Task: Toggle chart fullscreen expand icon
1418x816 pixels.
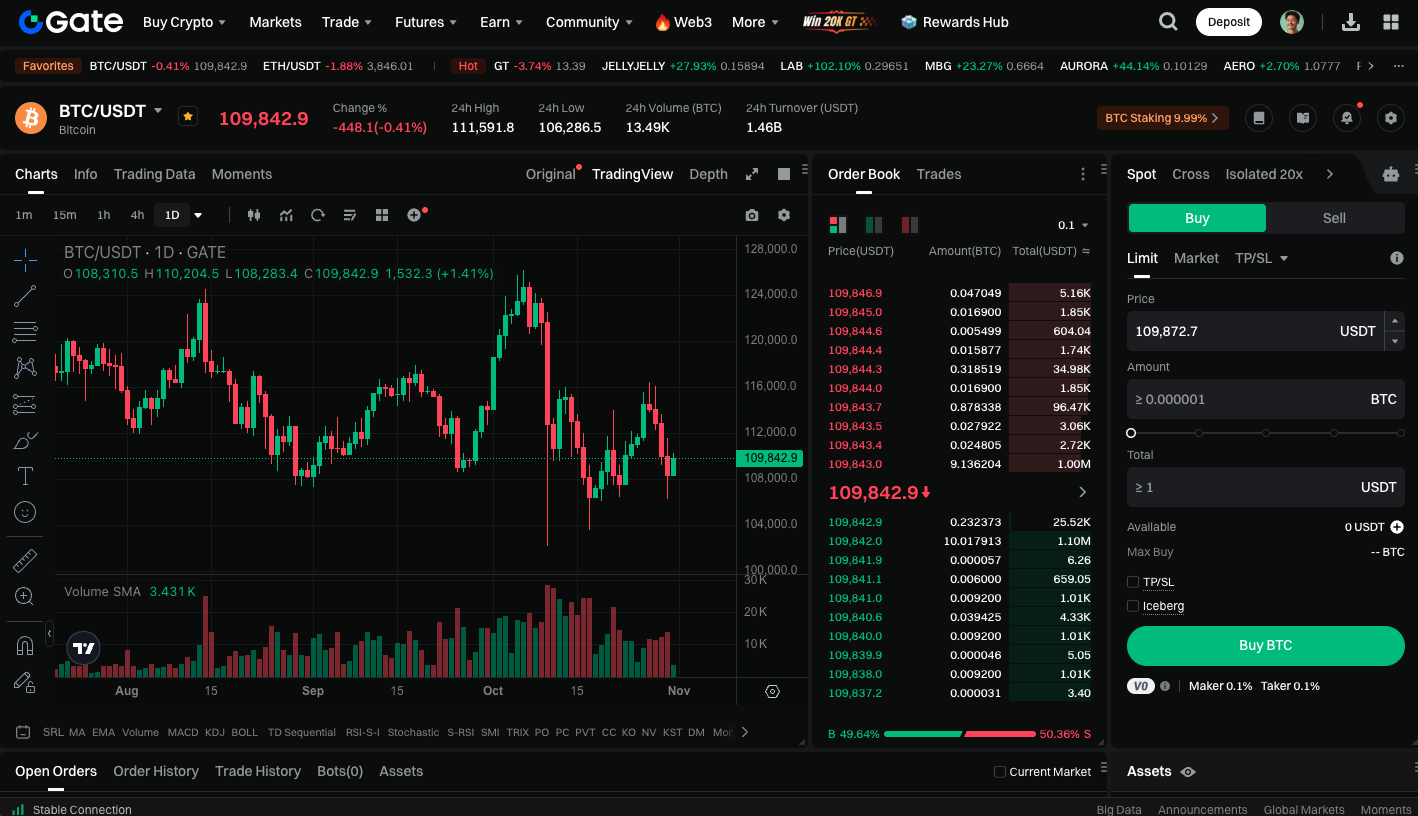Action: tap(752, 174)
